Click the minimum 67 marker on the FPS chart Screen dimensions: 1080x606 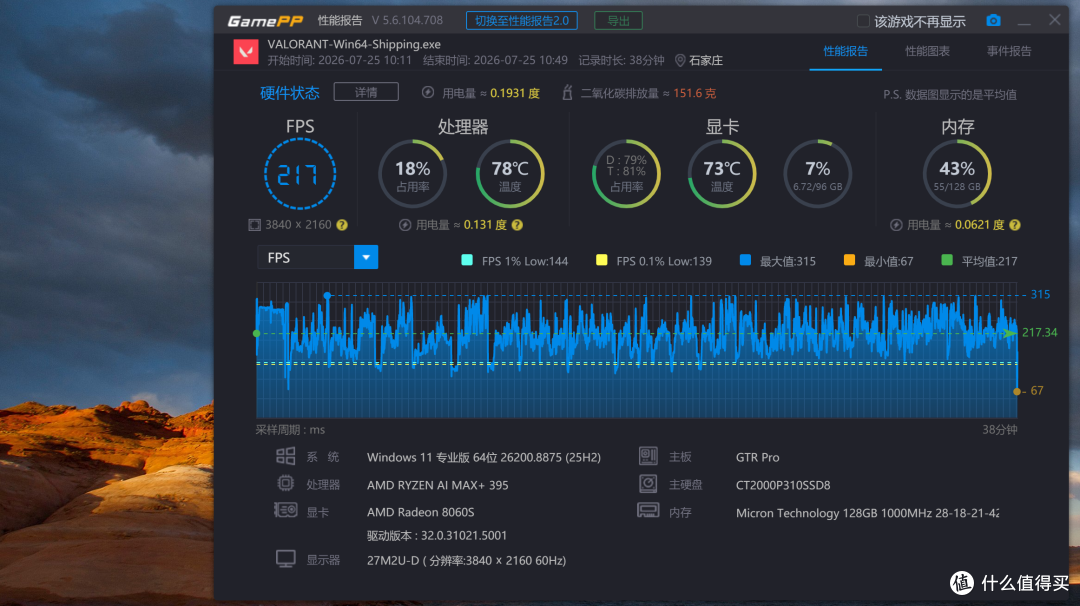pyautogui.click(x=1017, y=391)
